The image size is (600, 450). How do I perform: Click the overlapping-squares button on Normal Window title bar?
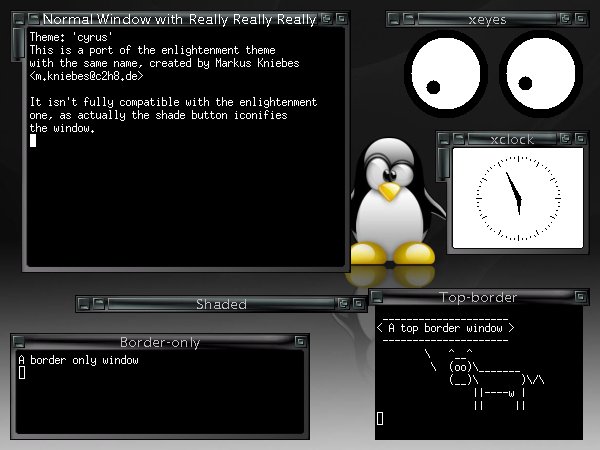point(326,19)
